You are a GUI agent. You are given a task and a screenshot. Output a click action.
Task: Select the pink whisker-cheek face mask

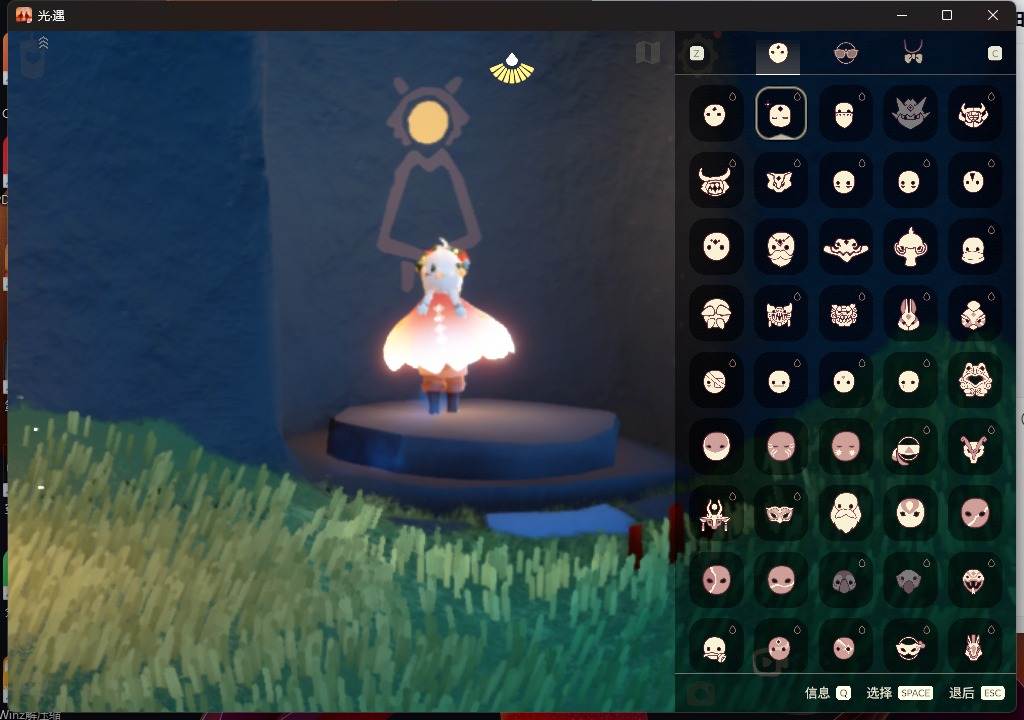(780, 448)
